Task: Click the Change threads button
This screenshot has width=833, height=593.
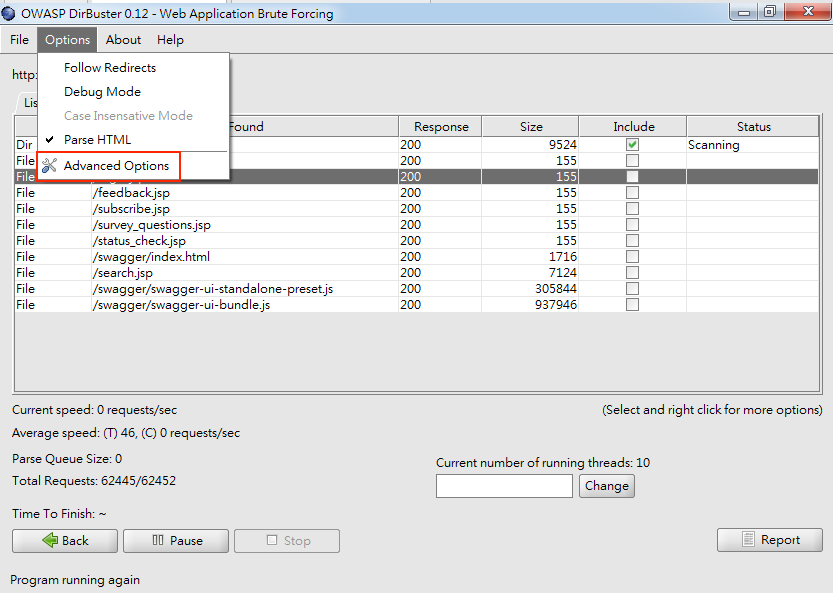Action: (x=607, y=486)
